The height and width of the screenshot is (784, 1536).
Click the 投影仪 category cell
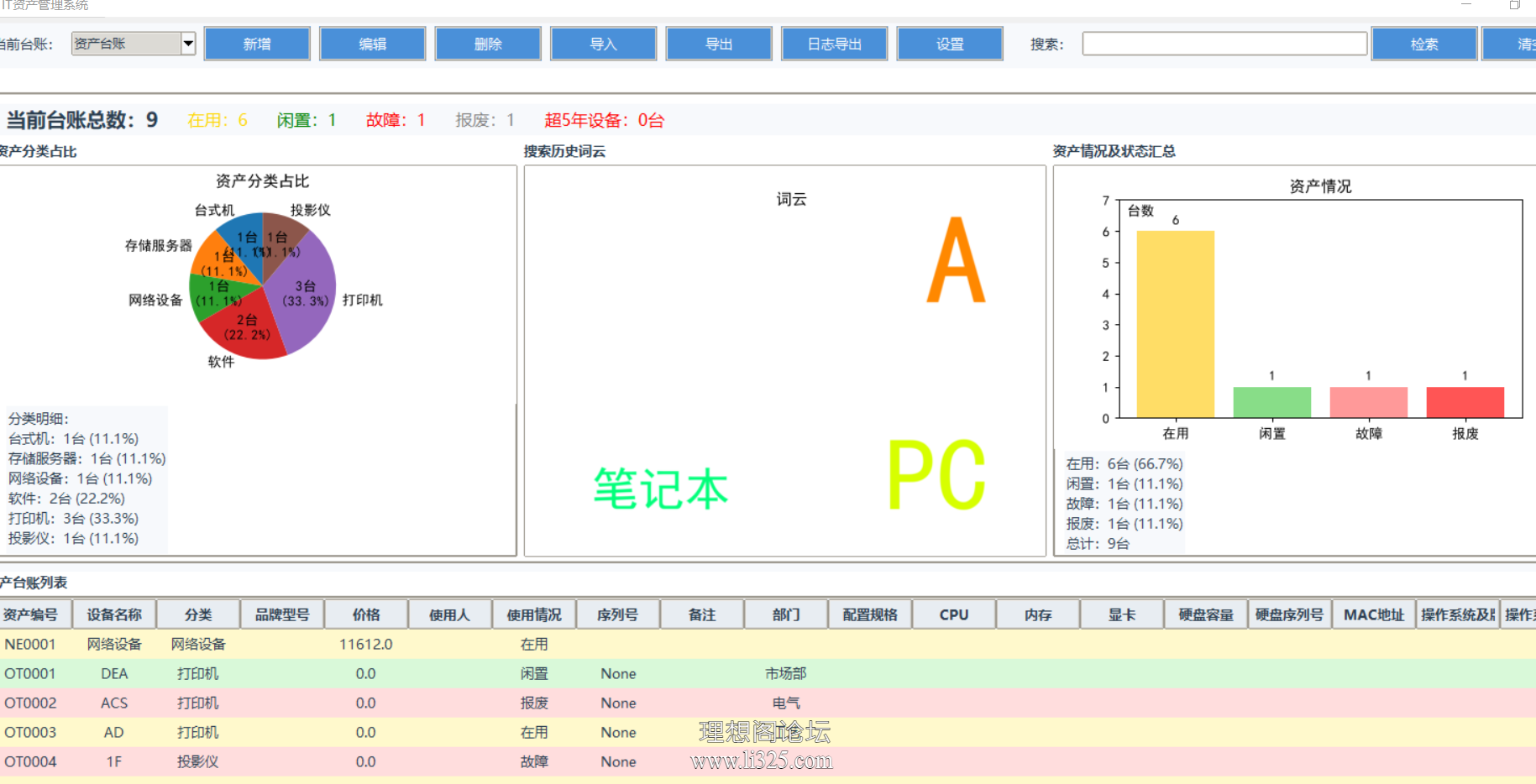[198, 761]
